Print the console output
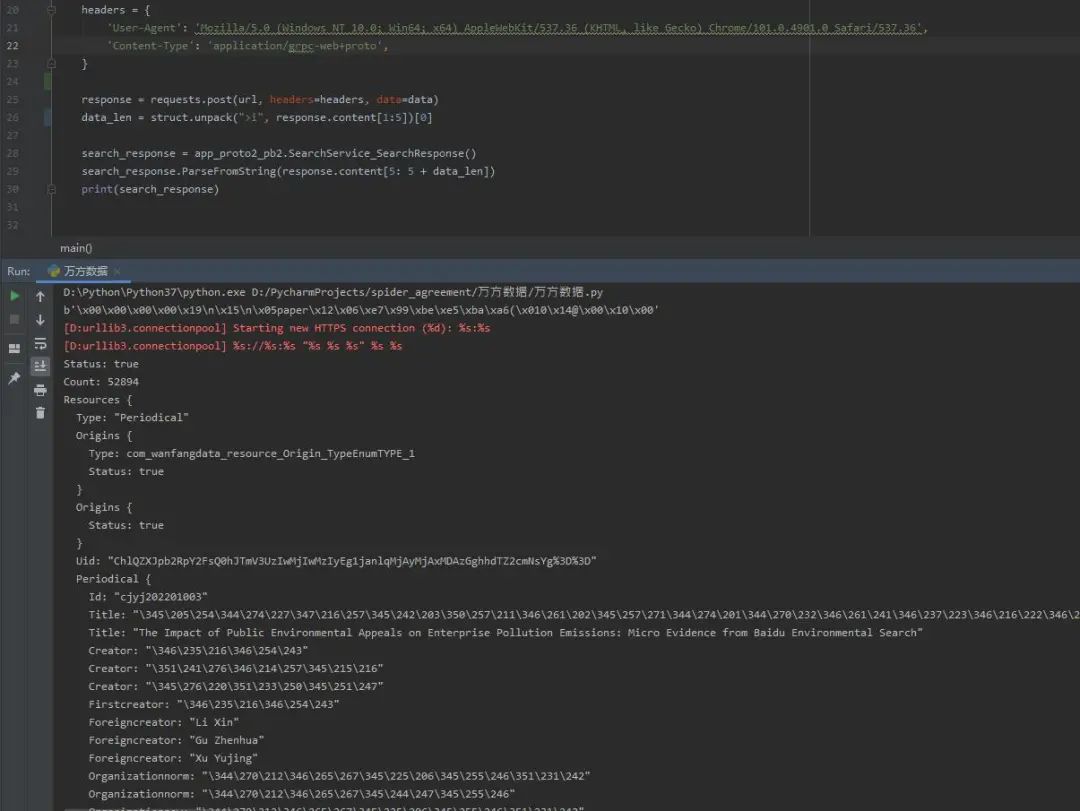The width and height of the screenshot is (1080, 811). coord(41,389)
